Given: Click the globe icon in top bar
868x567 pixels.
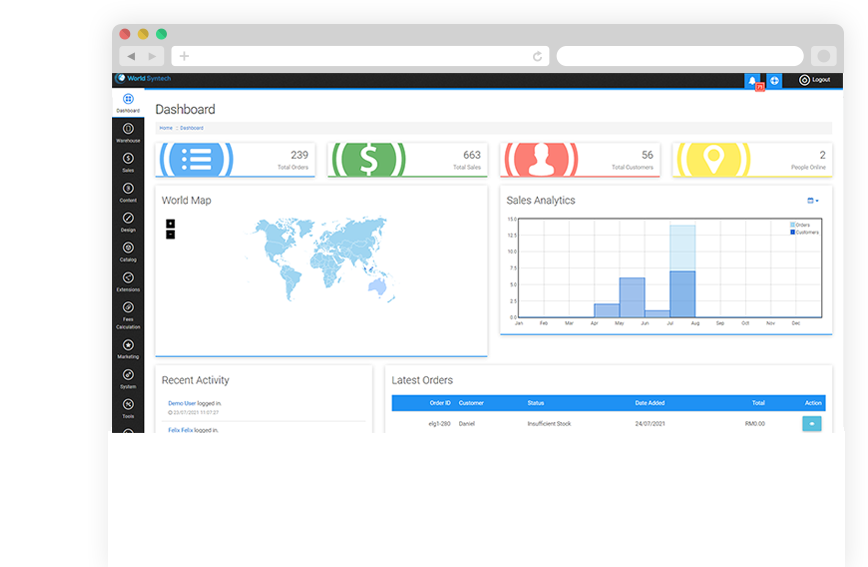Looking at the screenshot, I should point(774,80).
